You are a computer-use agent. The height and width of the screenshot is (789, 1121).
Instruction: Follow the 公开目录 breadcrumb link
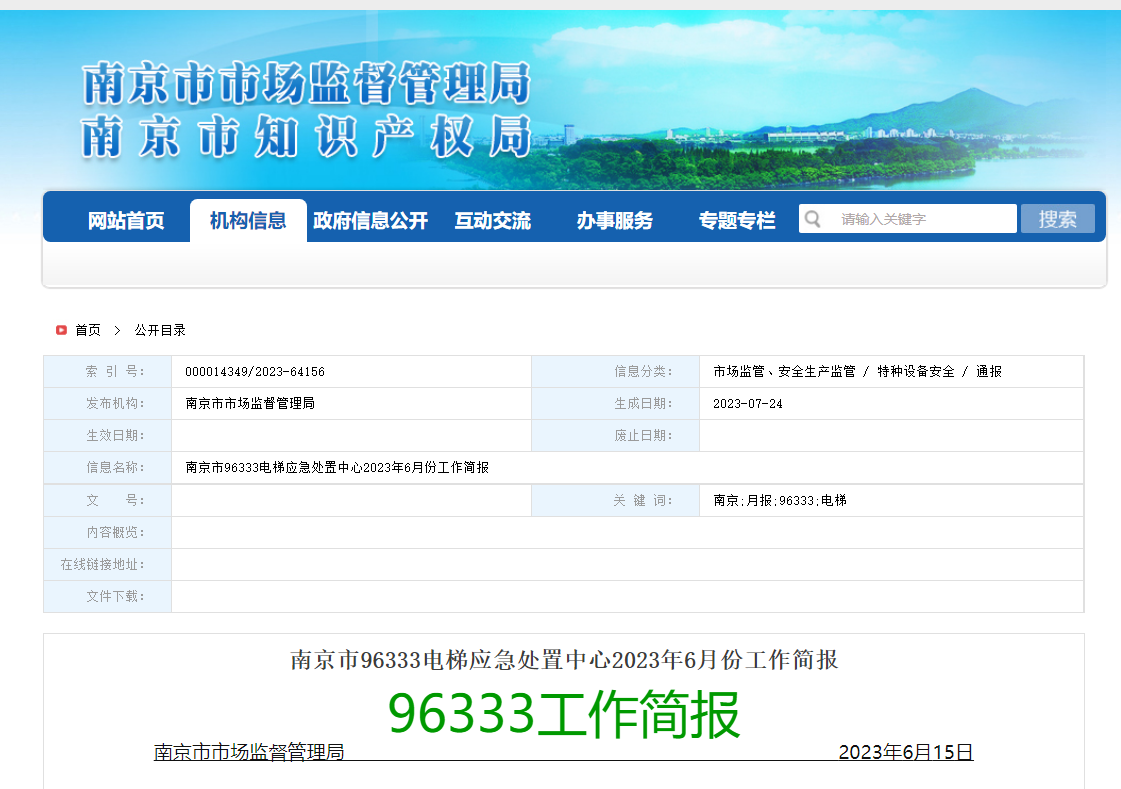(160, 330)
